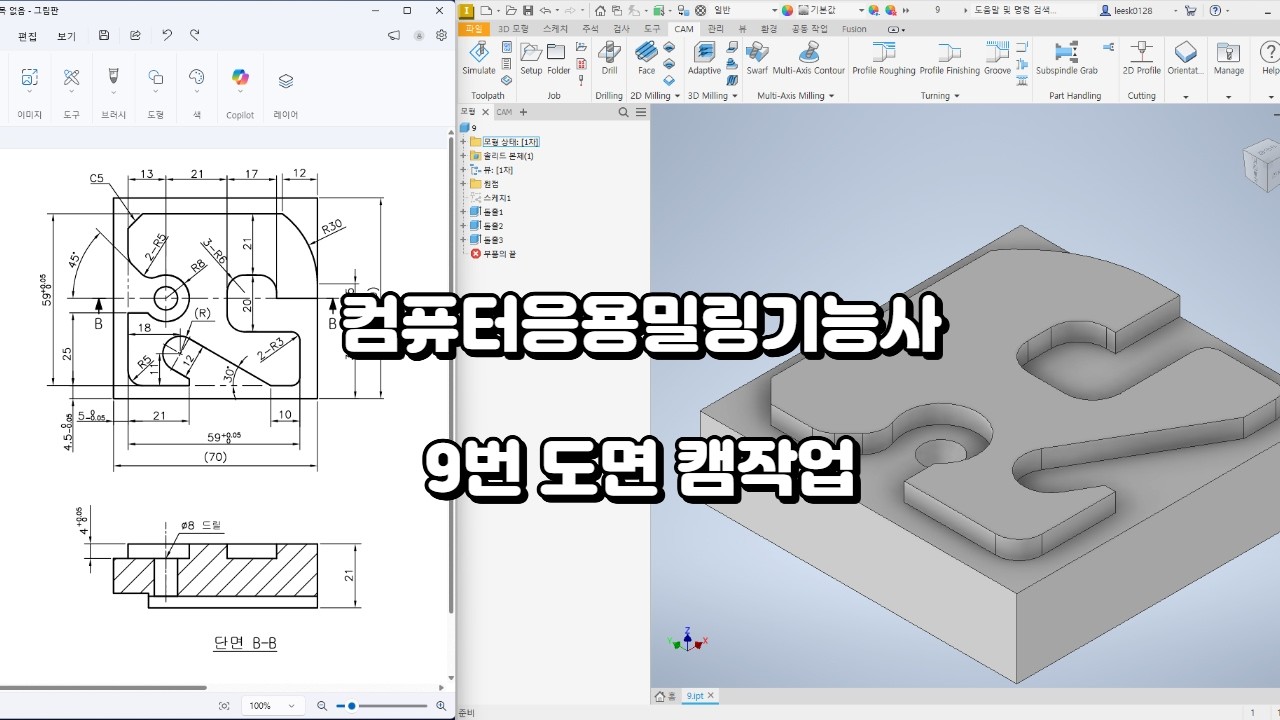Screen dimensions: 1280x720
Task: Choose Profile Finishing turning tool
Action: (949, 58)
